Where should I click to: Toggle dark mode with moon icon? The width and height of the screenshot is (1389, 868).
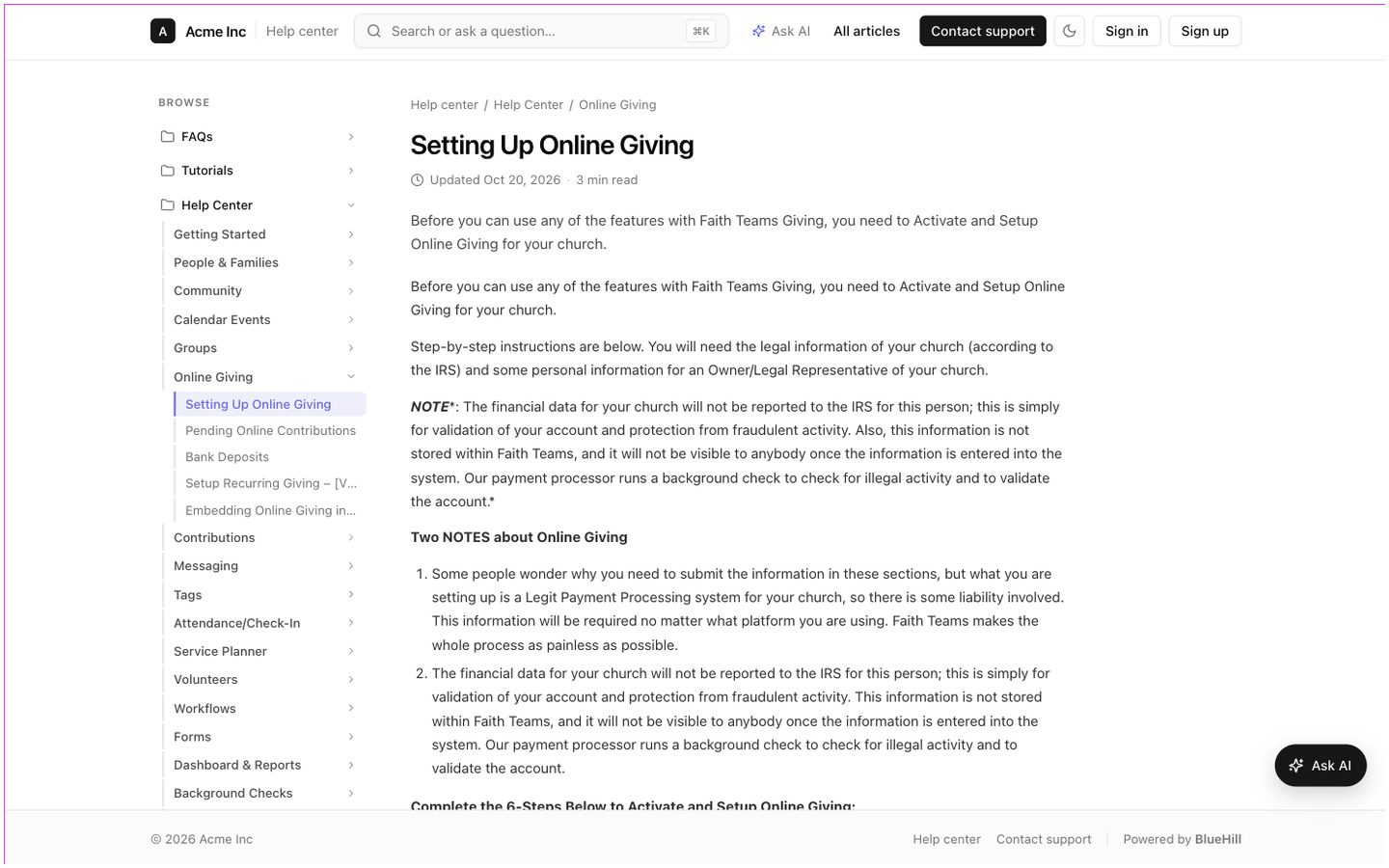point(1070,31)
